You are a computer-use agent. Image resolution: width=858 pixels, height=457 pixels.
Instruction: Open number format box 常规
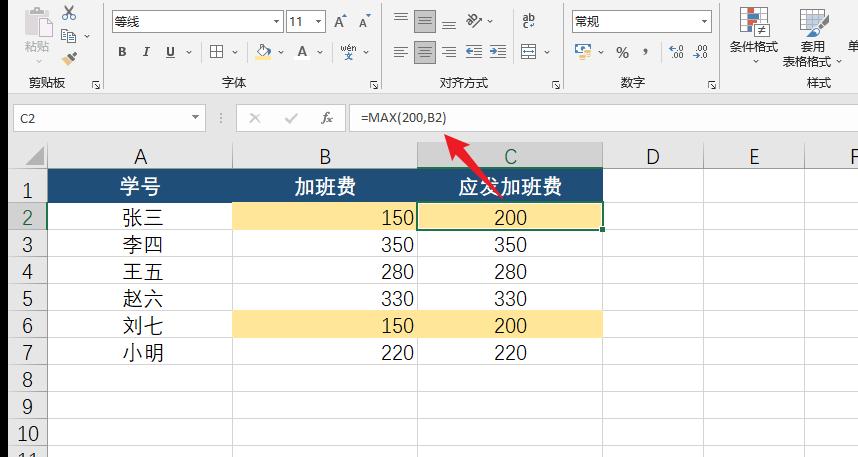coord(642,22)
